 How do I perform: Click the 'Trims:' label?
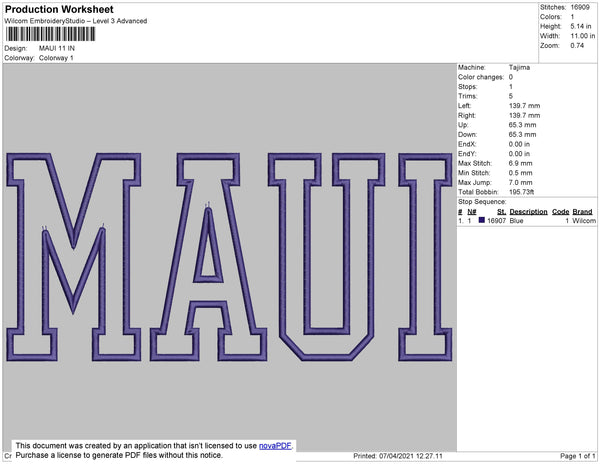point(468,96)
